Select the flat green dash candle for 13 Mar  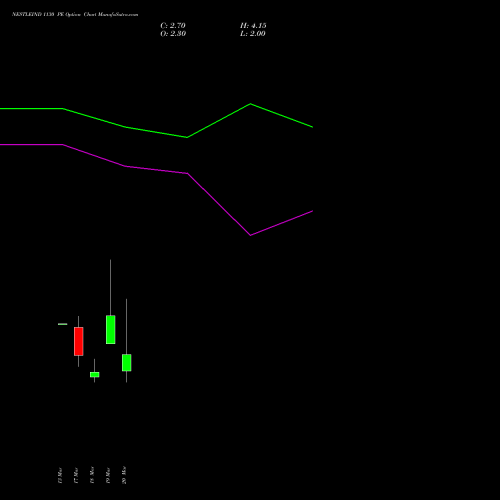click(63, 324)
